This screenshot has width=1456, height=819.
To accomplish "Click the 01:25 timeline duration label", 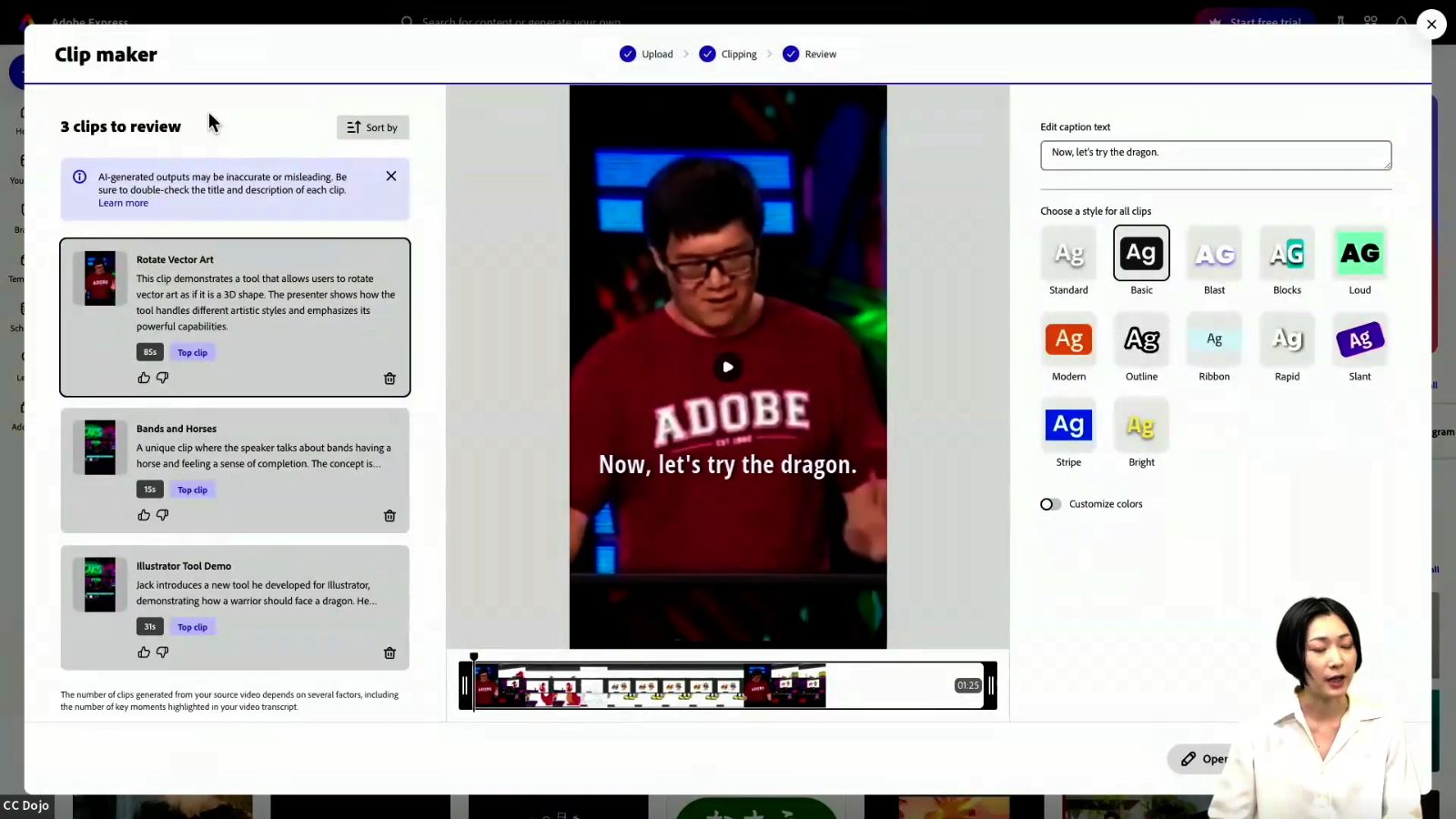I will (968, 685).
